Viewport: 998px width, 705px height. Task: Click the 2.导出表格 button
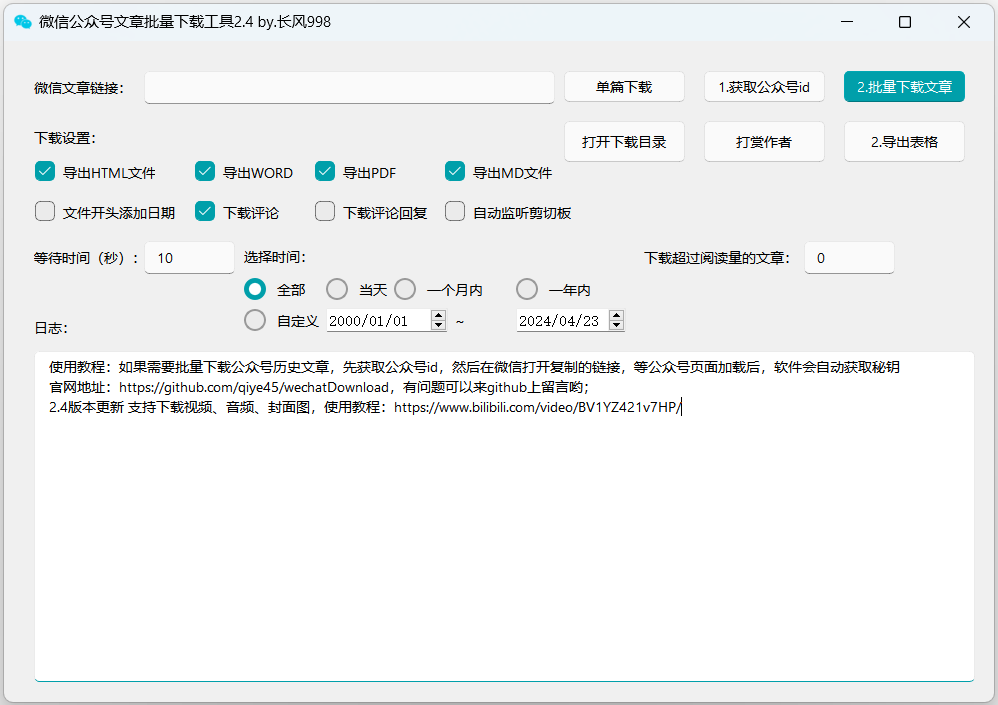(x=904, y=142)
